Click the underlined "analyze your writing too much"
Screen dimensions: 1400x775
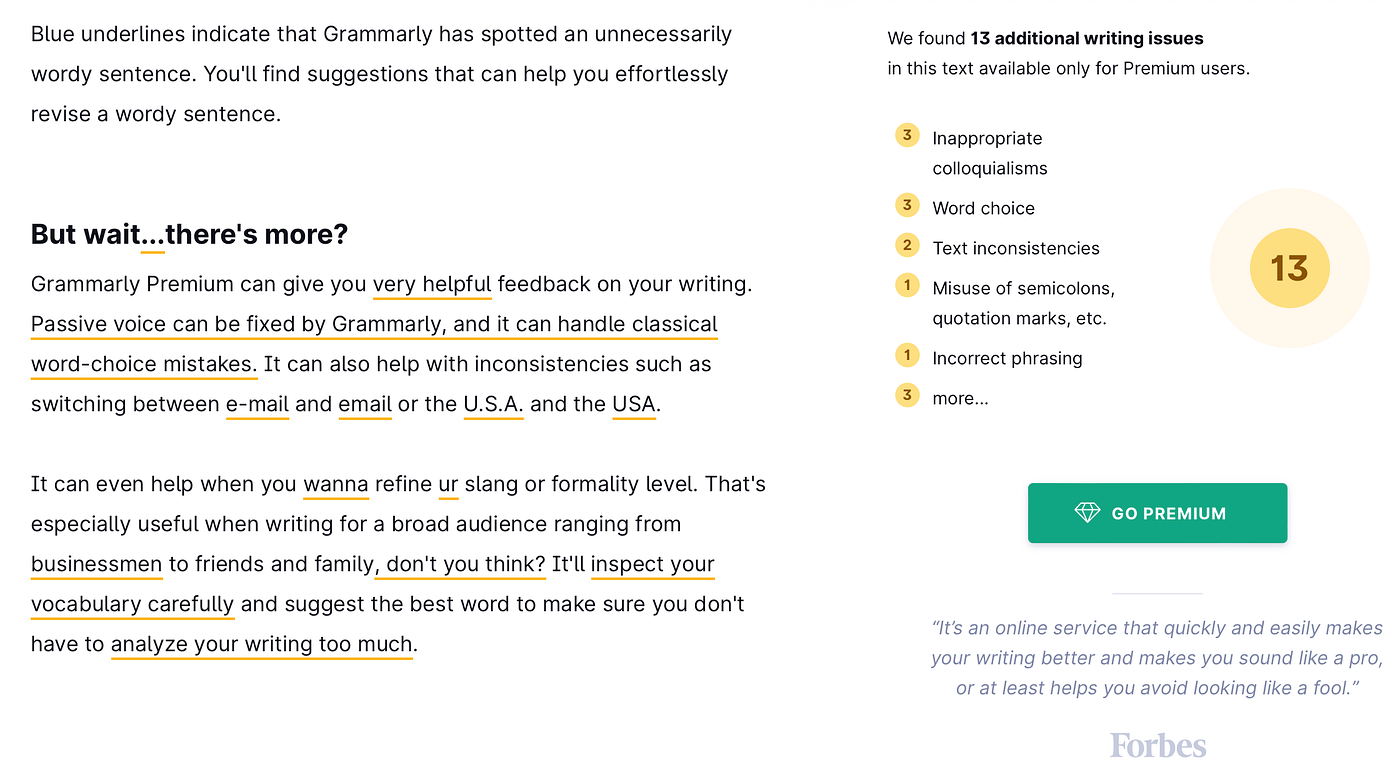click(x=261, y=645)
